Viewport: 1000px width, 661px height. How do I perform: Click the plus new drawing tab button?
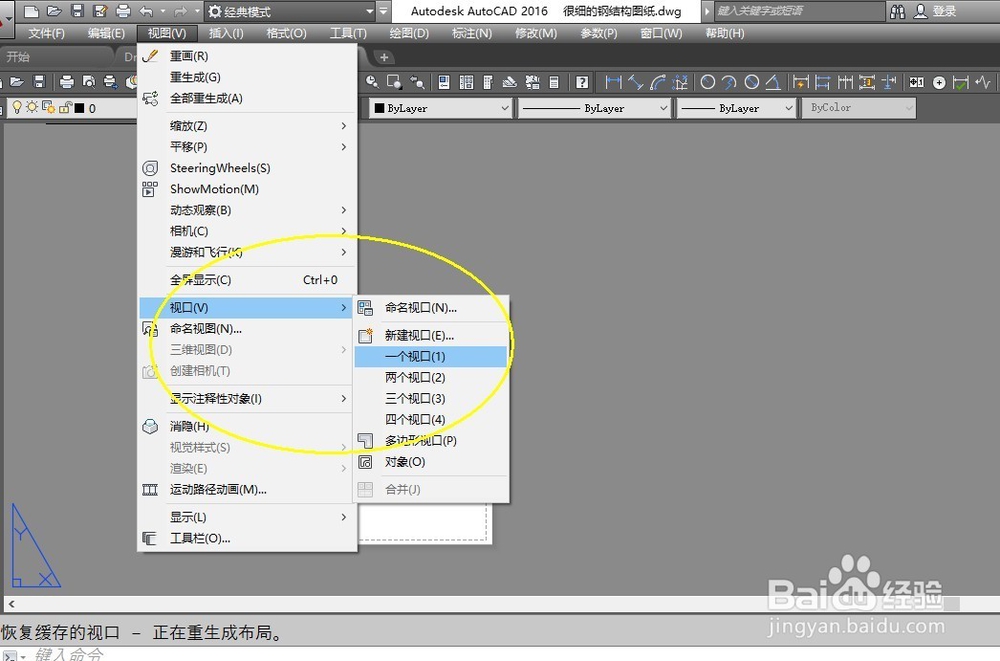384,57
